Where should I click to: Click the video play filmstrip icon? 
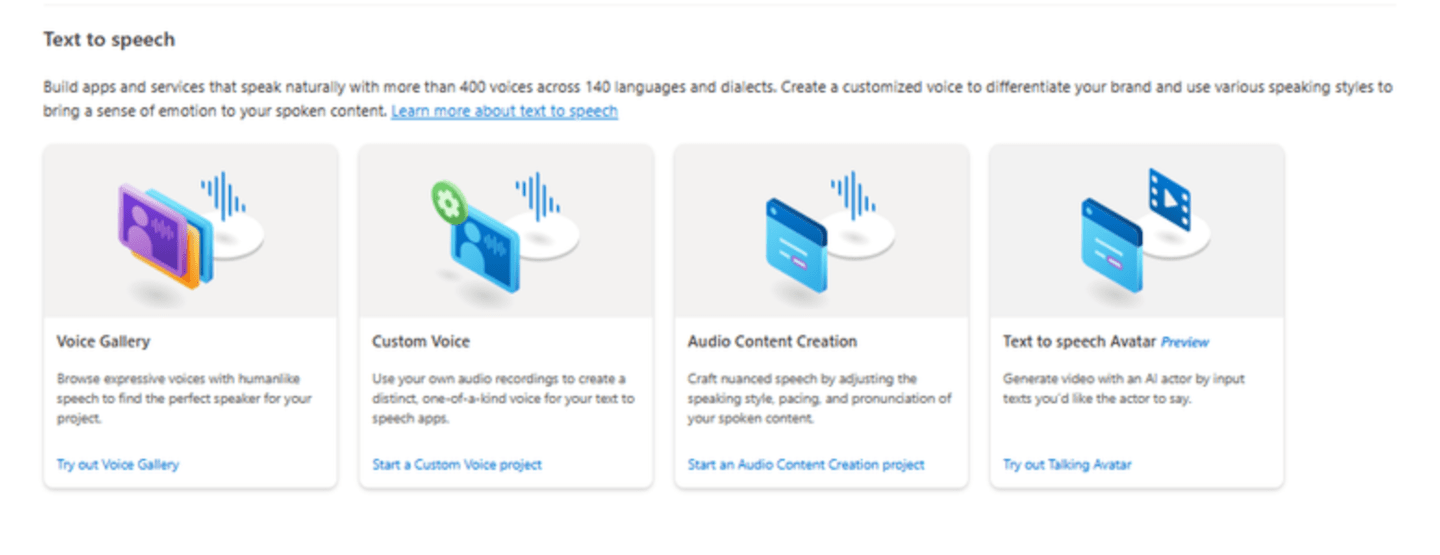[1168, 196]
